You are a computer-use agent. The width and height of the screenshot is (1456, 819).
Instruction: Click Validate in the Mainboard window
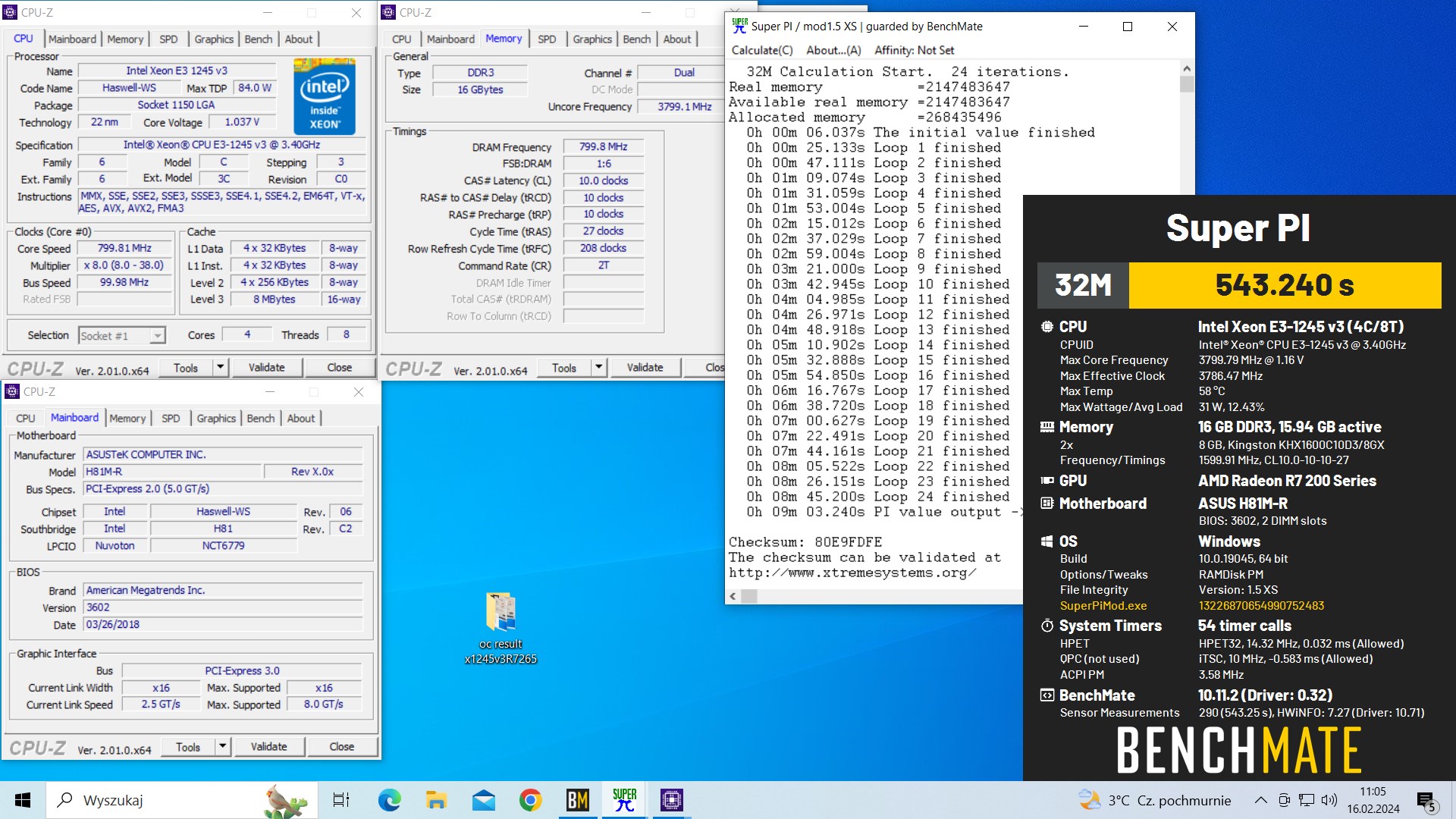tap(269, 746)
